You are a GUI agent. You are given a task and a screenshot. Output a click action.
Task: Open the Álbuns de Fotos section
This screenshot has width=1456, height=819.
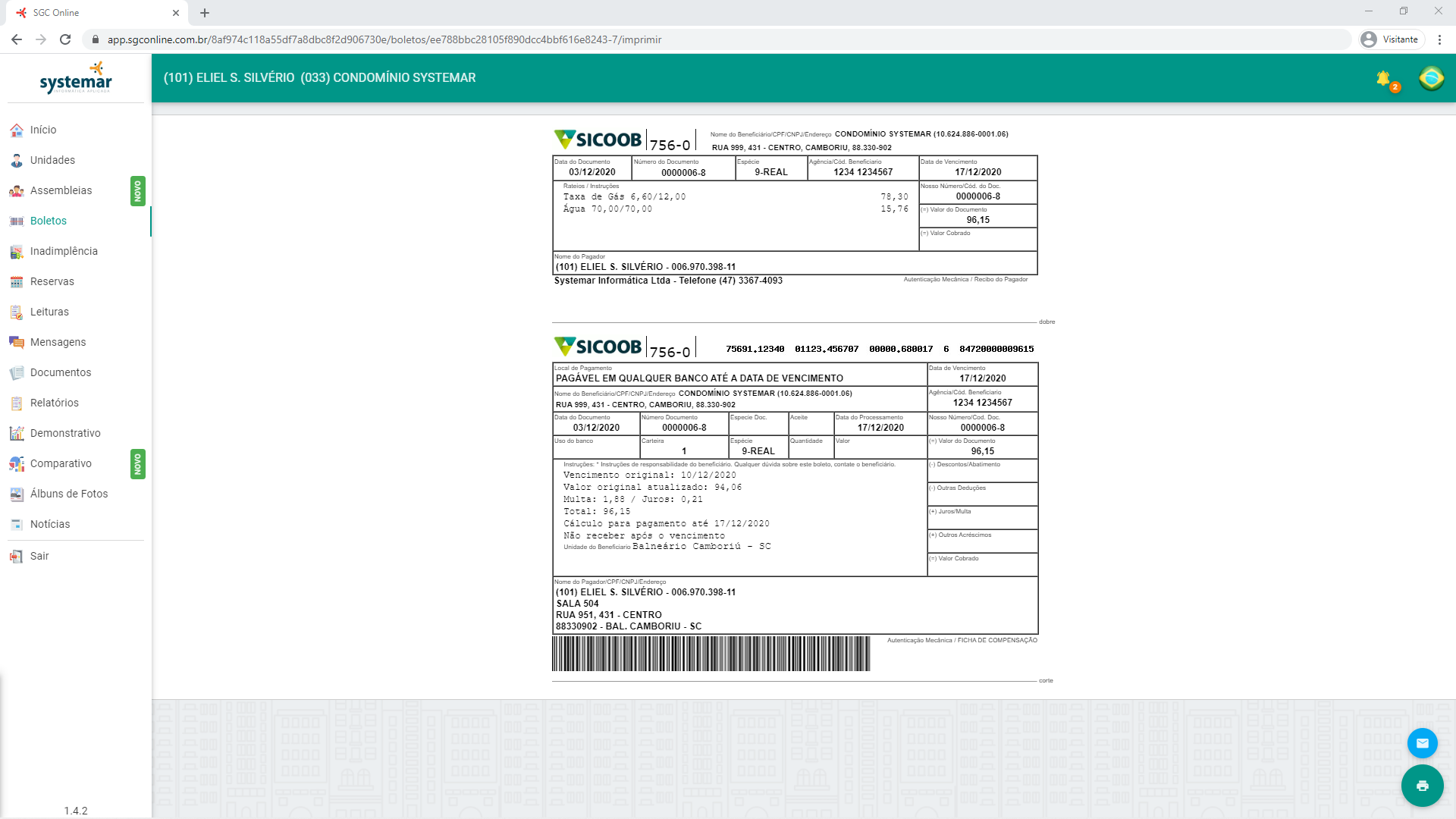tap(76, 494)
